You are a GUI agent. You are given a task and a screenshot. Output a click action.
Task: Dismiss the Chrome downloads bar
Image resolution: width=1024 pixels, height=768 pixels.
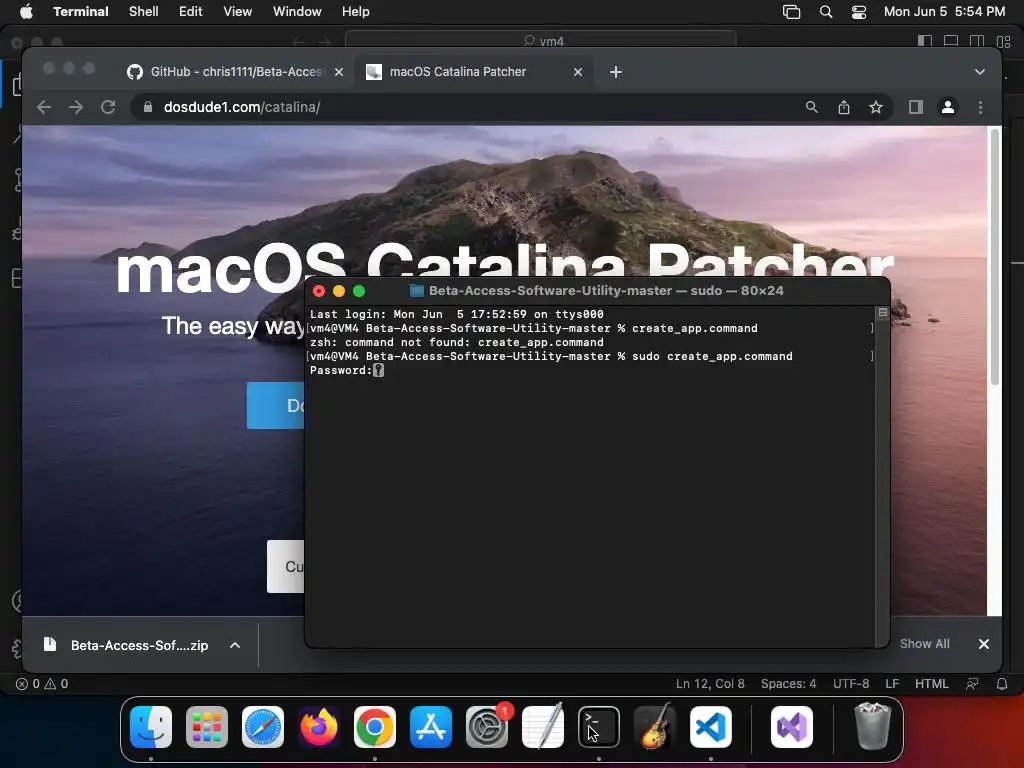pyautogui.click(x=984, y=644)
